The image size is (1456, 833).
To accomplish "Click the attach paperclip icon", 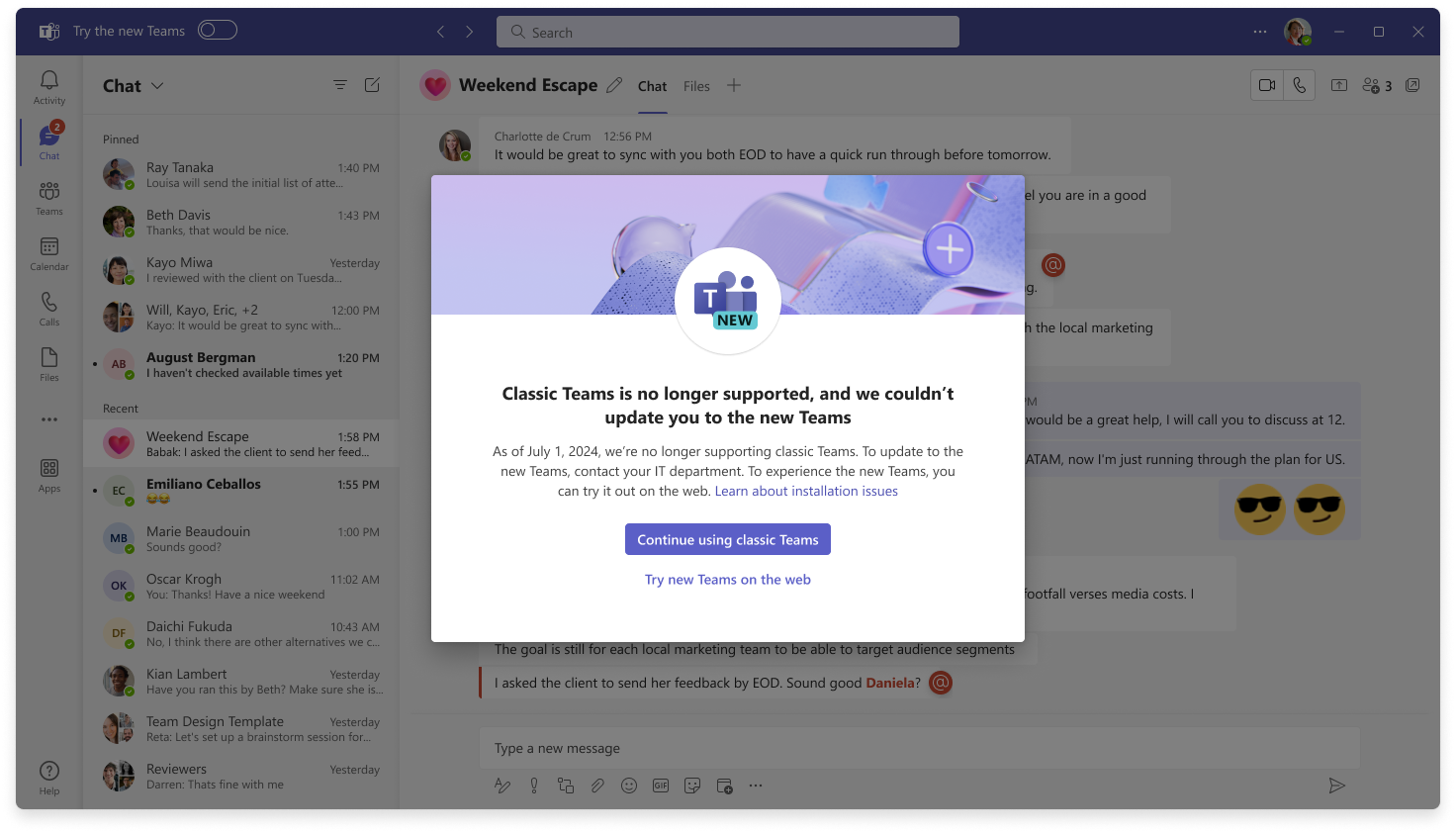I will (x=596, y=786).
